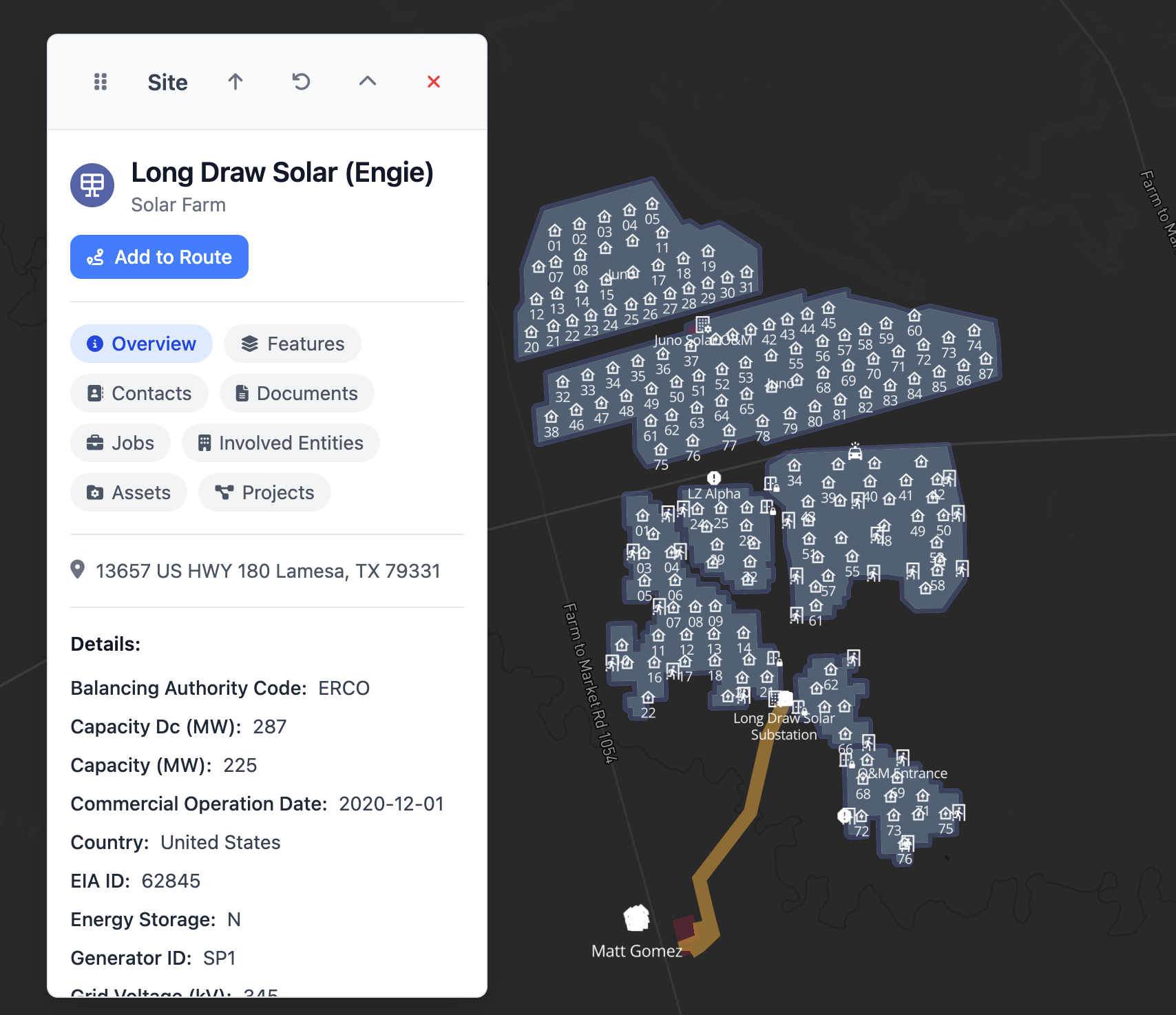Screen dimensions: 1176x1015
Task: Select the Overview tab
Action: pos(141,344)
